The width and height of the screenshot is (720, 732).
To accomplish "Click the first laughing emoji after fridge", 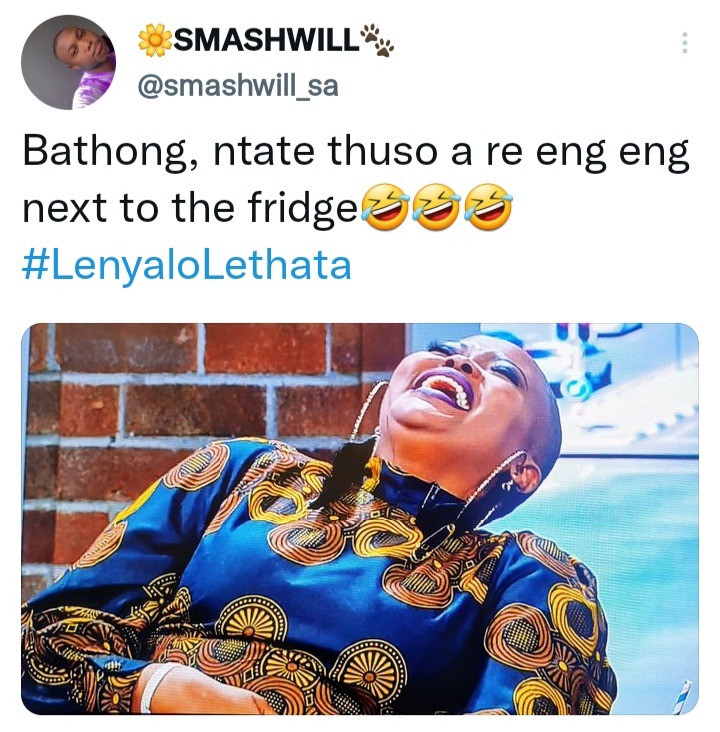I will coord(386,207).
